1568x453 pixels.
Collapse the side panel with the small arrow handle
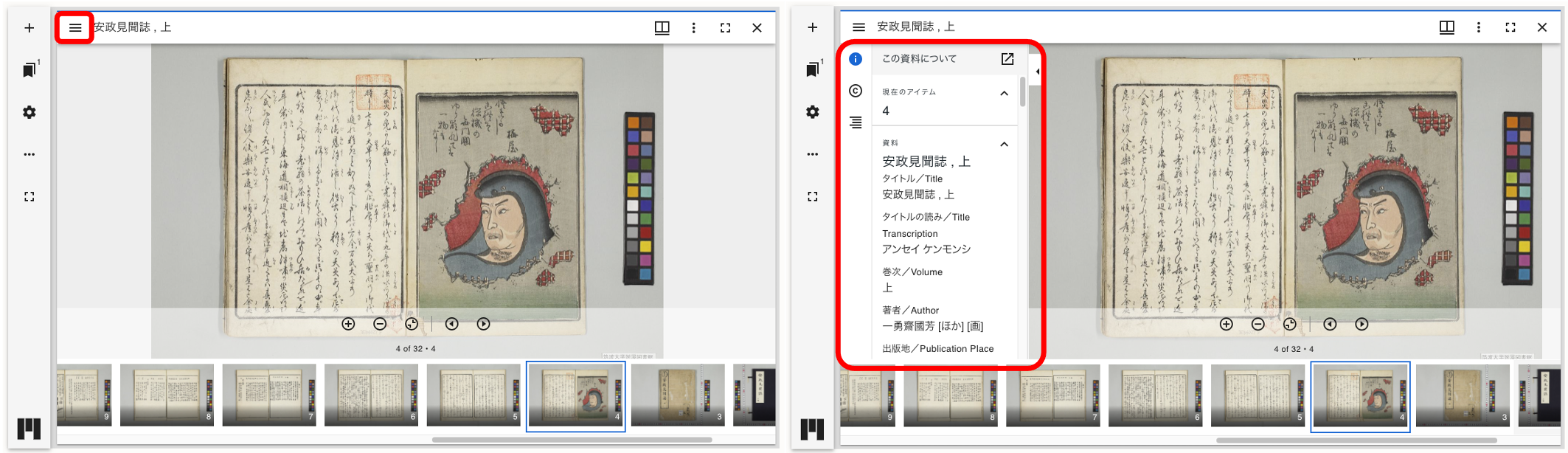pyautogui.click(x=1037, y=72)
